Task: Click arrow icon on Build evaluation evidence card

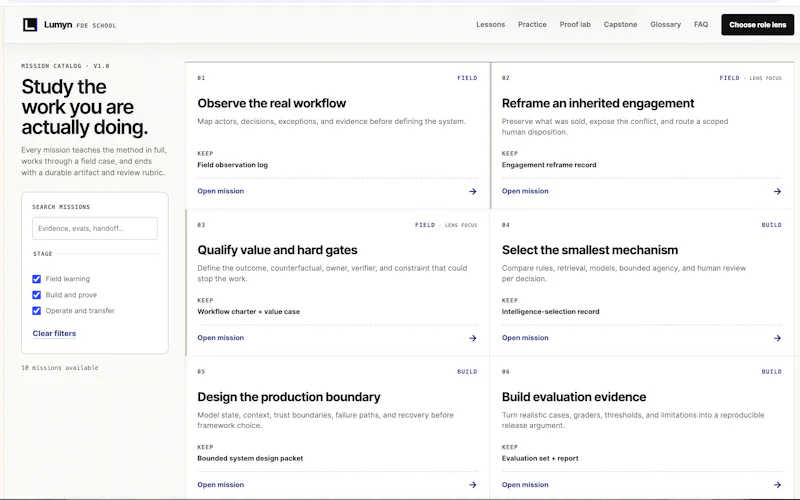Action: 777,485
